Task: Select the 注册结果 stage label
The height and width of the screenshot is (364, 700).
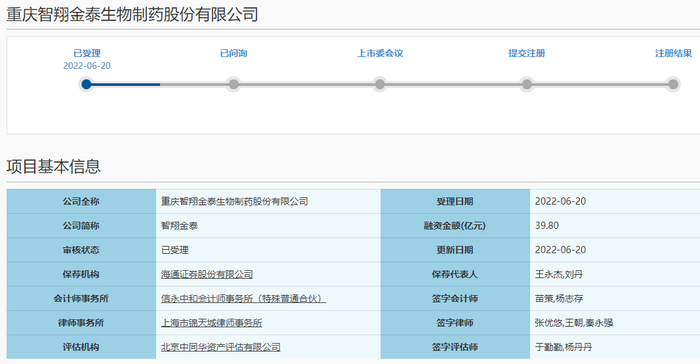Action: click(673, 53)
